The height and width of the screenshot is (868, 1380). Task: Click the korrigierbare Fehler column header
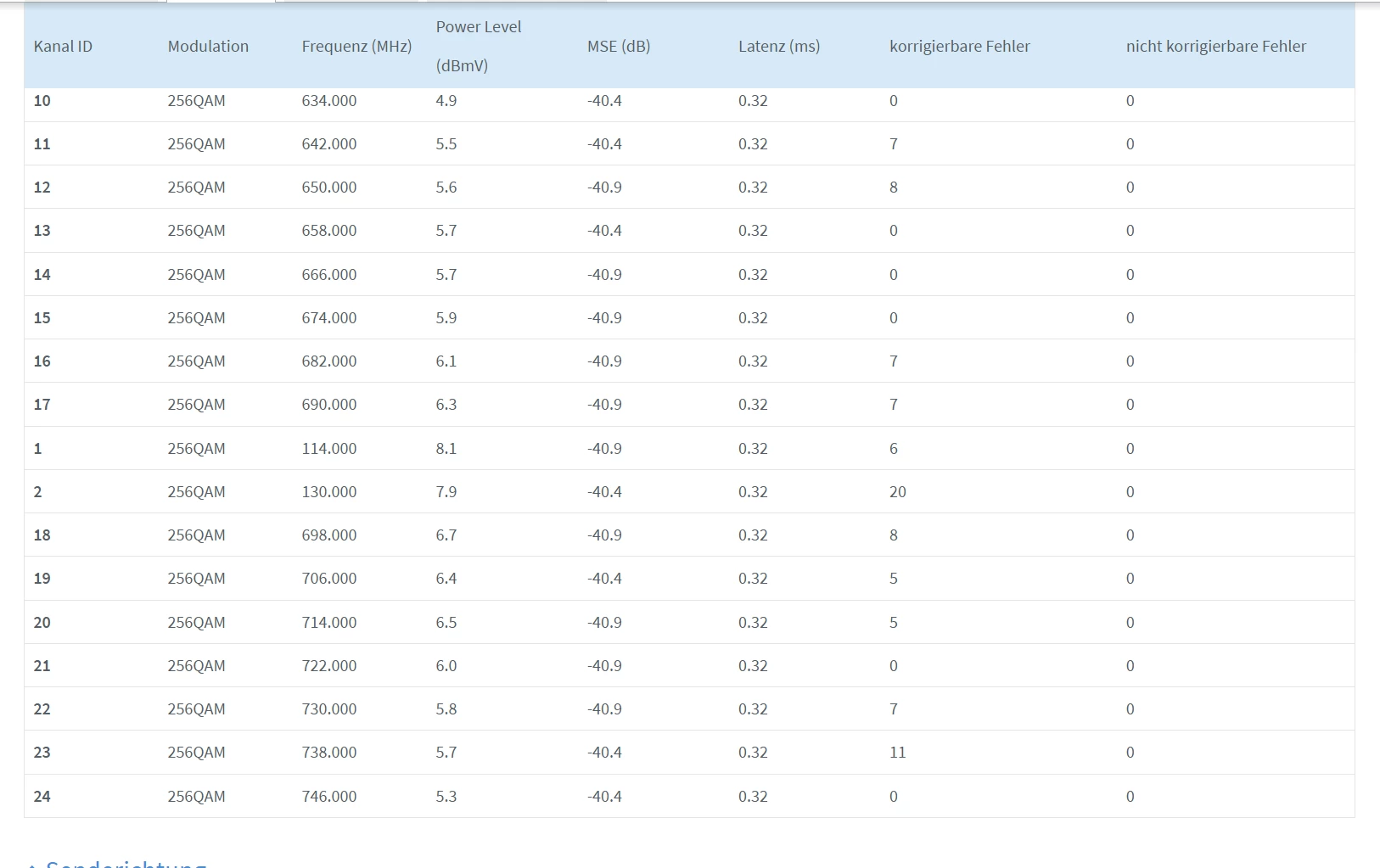[960, 47]
